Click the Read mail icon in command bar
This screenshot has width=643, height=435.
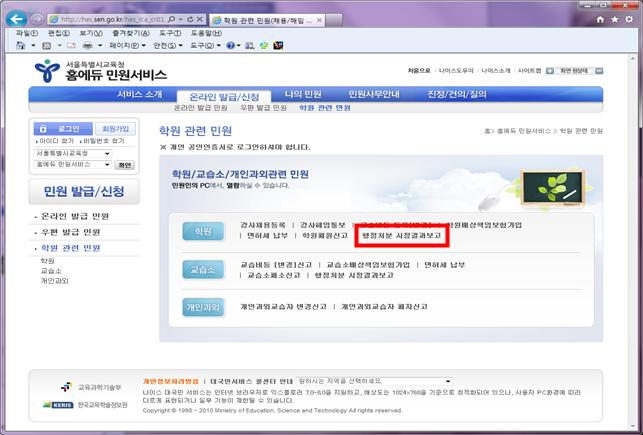tap(71, 46)
